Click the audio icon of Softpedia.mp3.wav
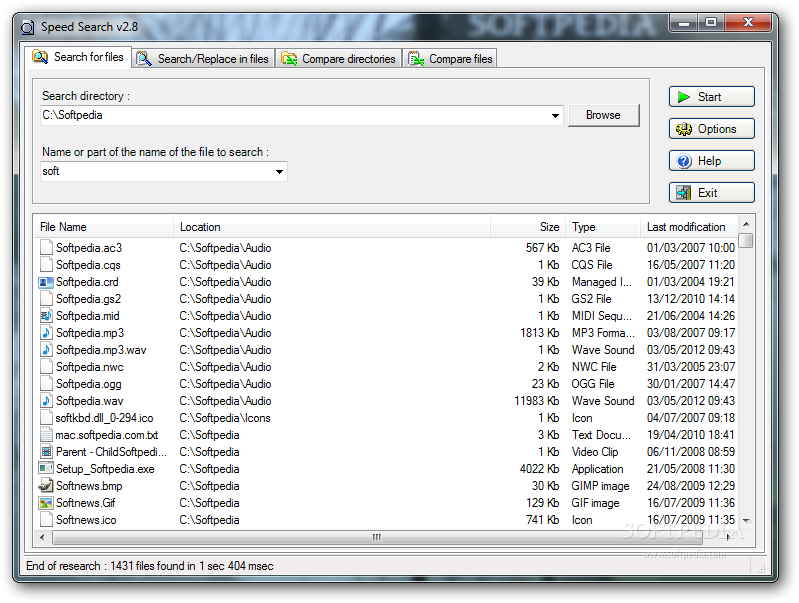This screenshot has width=799, height=603. point(46,350)
